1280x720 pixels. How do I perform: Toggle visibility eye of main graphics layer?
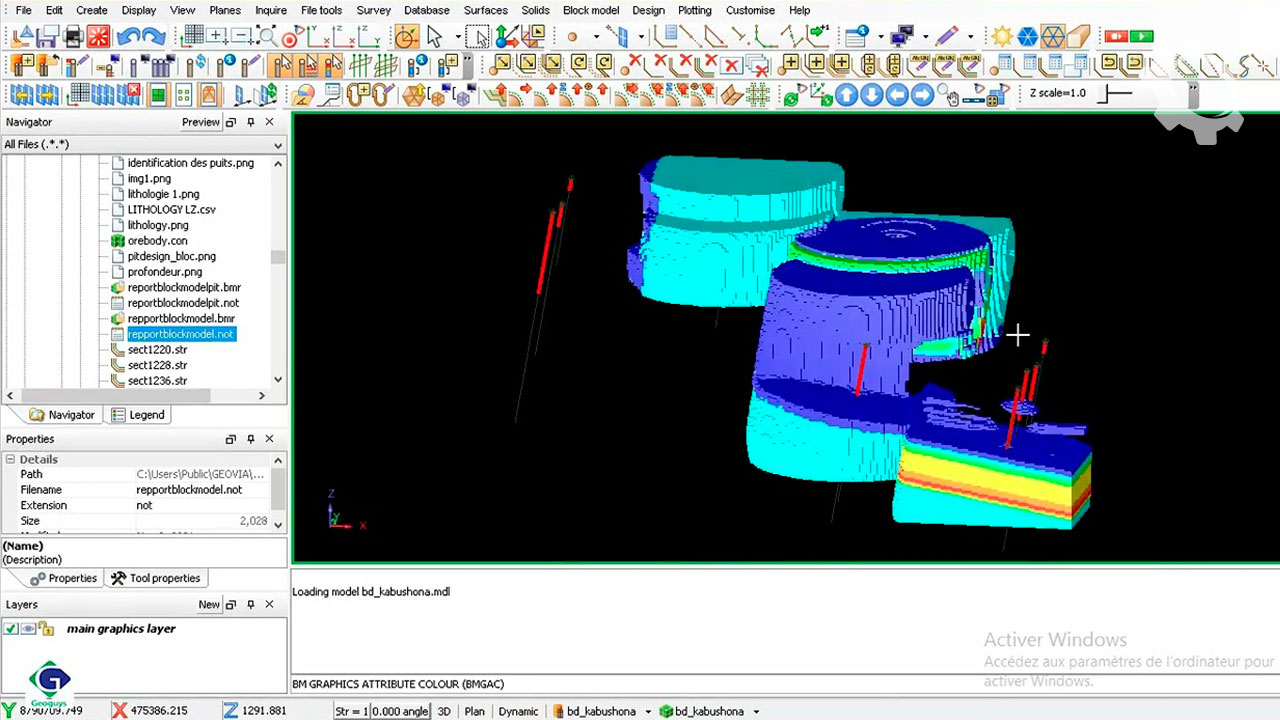(28, 629)
